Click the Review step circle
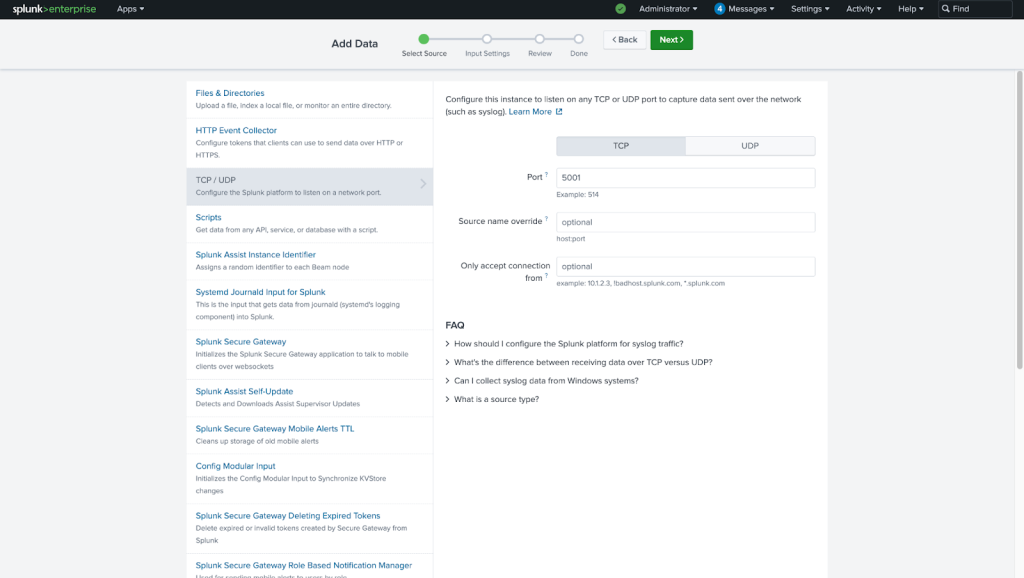1024x578 pixels. pos(539,39)
